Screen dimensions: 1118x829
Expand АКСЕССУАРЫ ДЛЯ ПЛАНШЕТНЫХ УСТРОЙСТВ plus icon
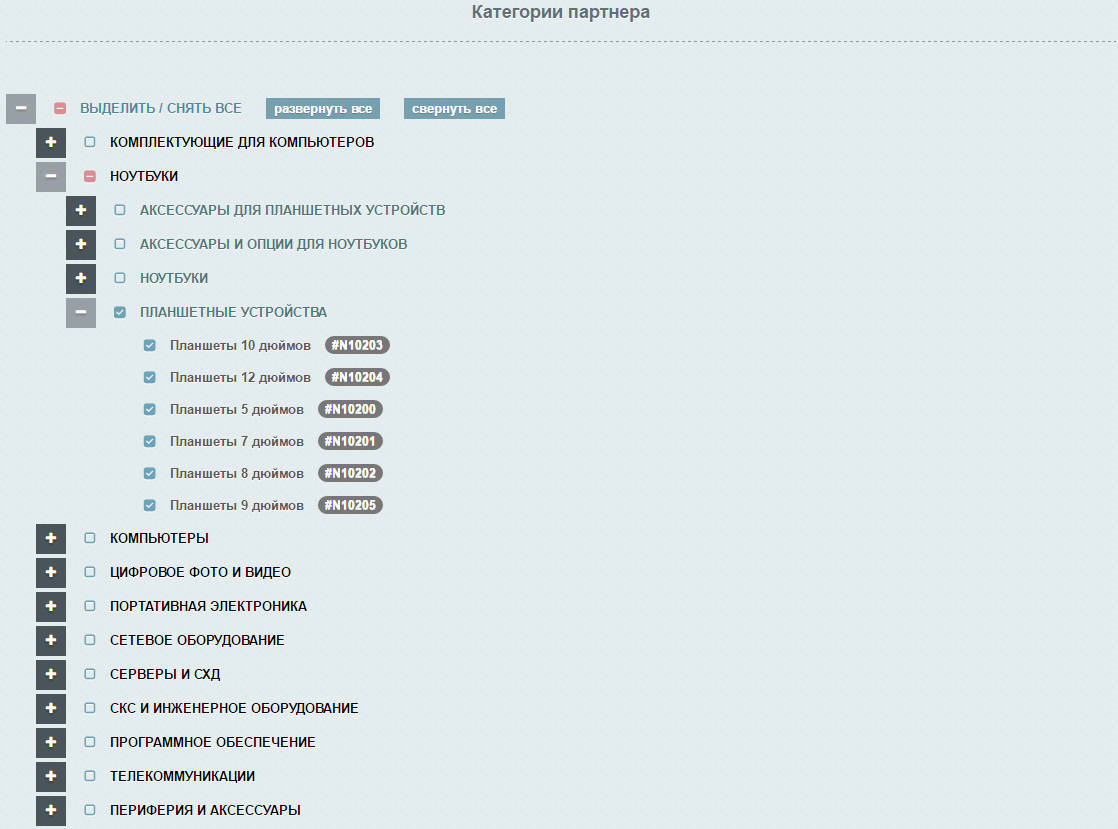81,210
